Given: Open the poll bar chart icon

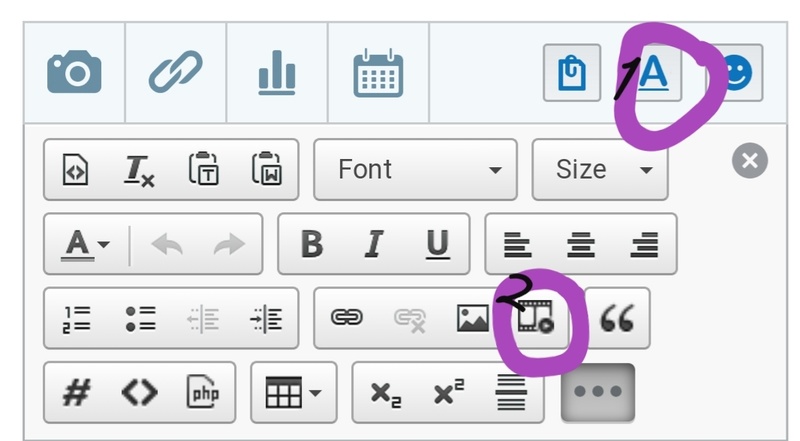Looking at the screenshot, I should click(276, 74).
